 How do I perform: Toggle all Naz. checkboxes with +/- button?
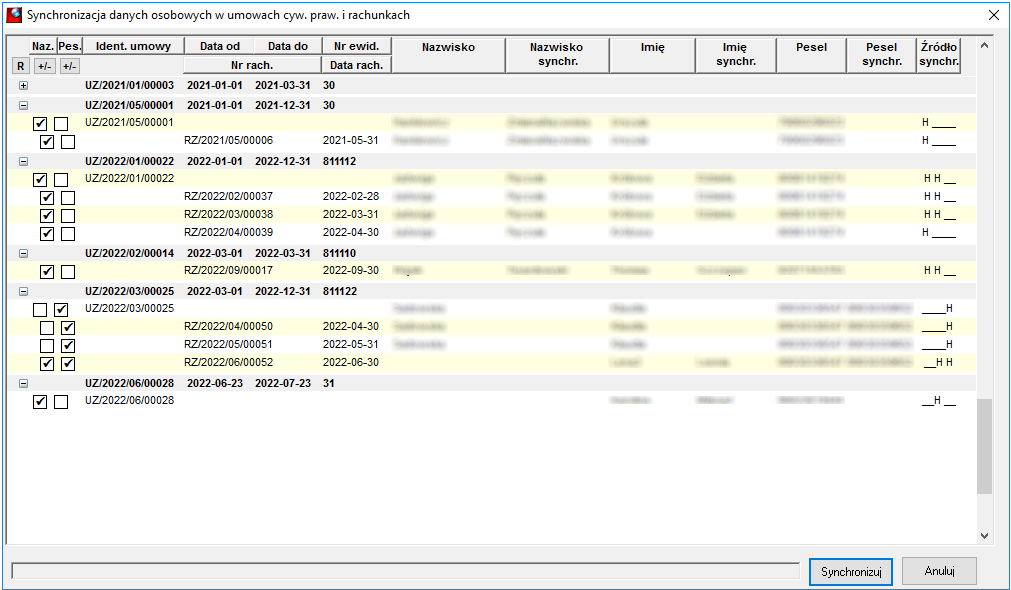(x=44, y=66)
